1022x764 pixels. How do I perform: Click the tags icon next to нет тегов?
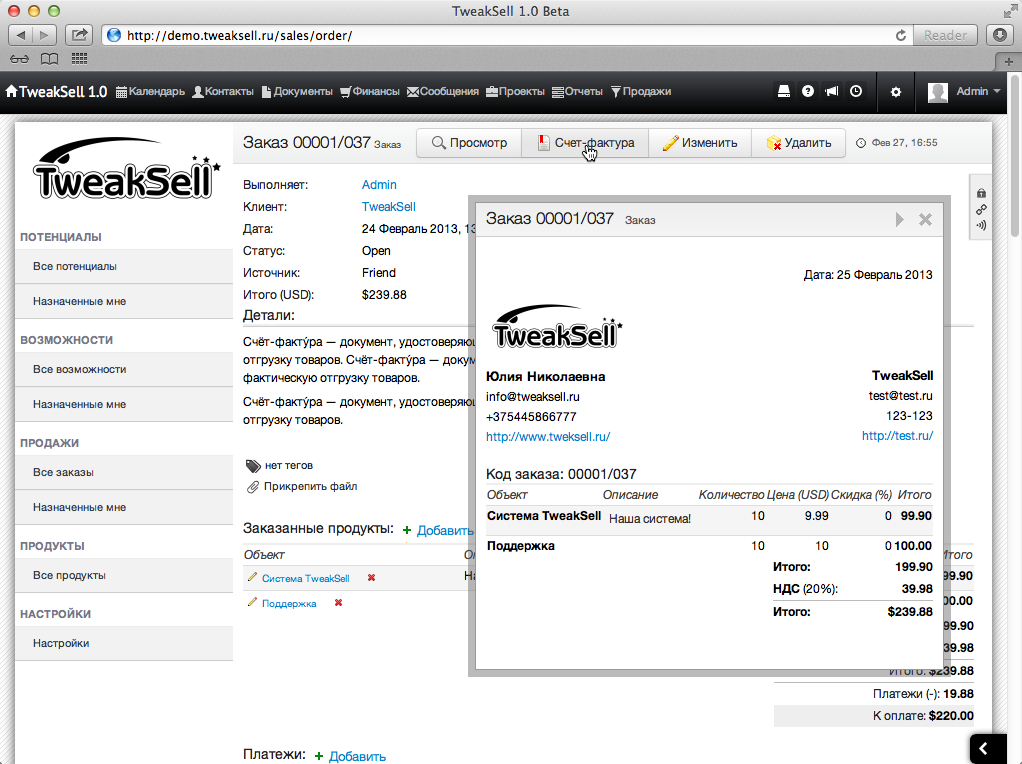[x=253, y=466]
